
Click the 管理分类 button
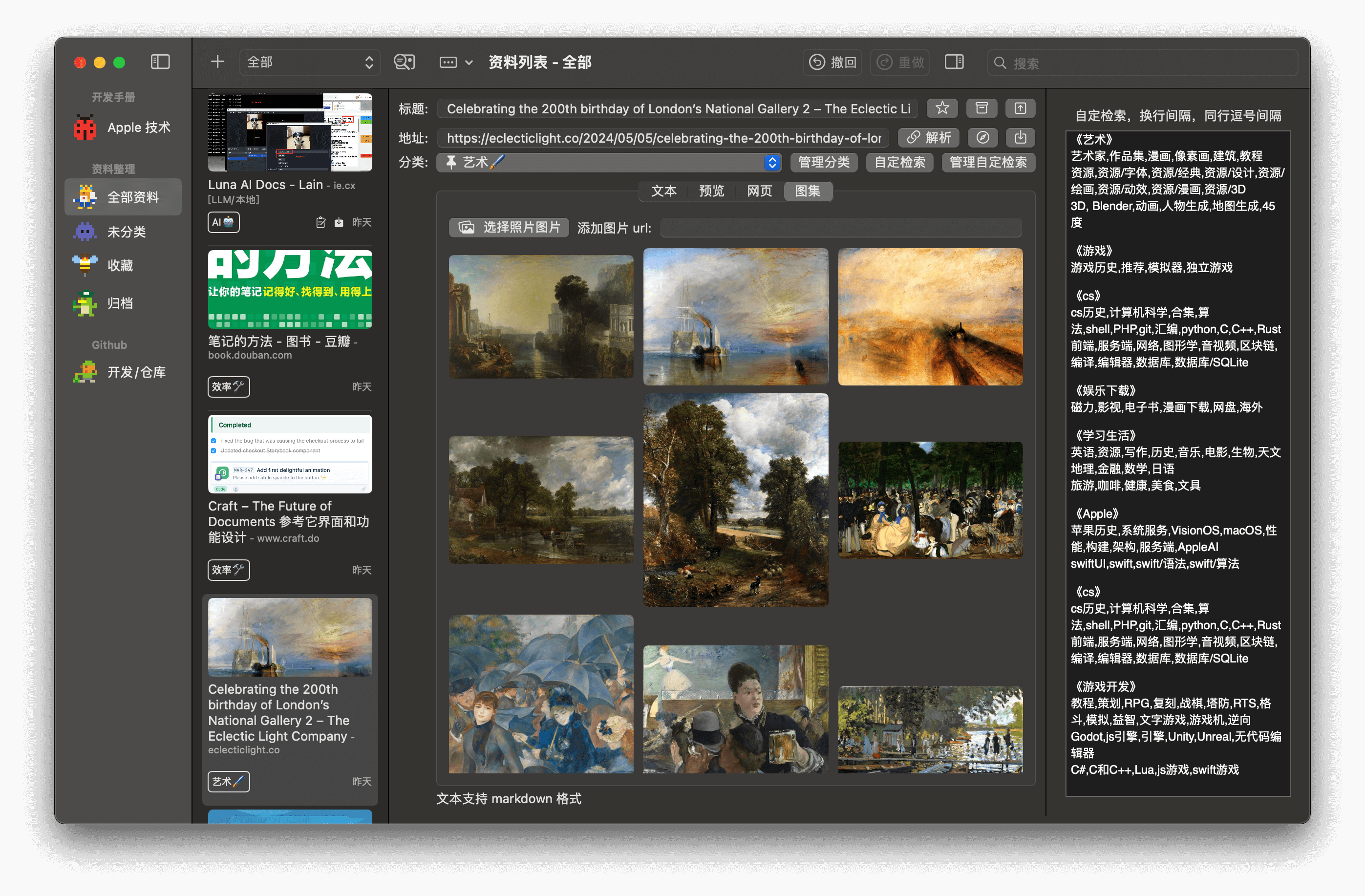(824, 162)
